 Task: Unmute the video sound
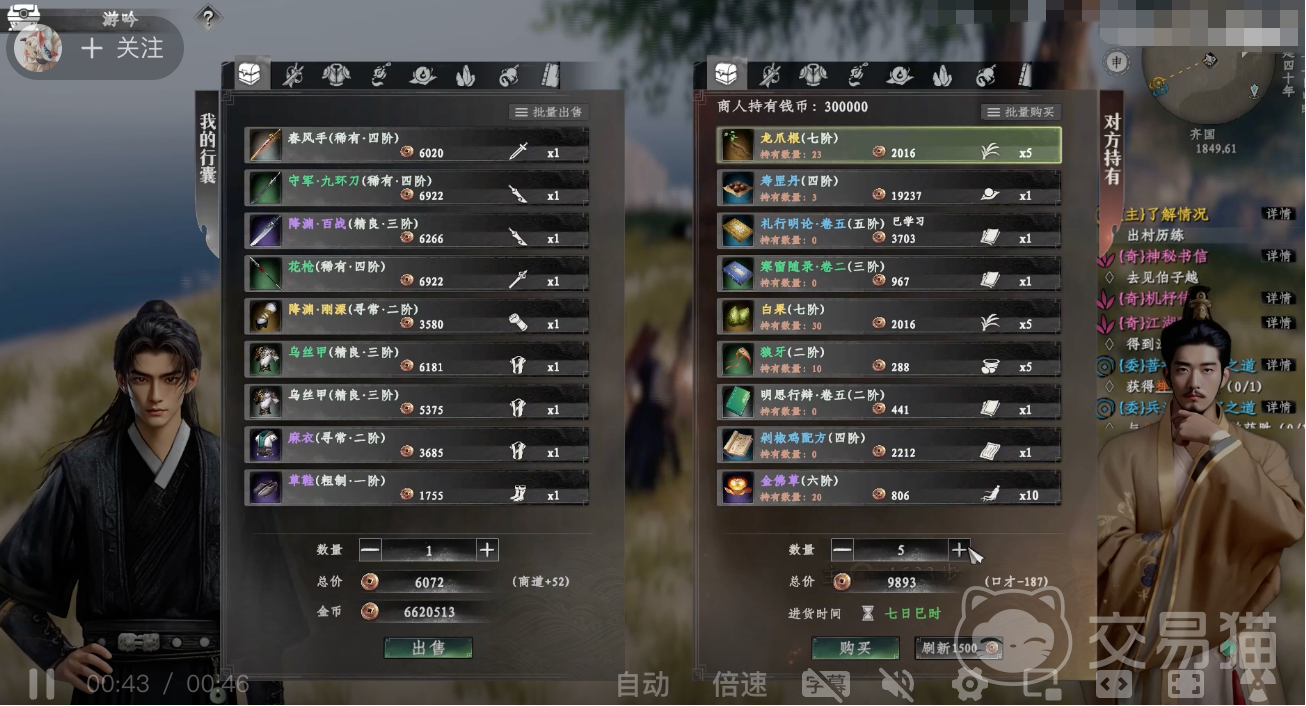pyautogui.click(x=897, y=684)
